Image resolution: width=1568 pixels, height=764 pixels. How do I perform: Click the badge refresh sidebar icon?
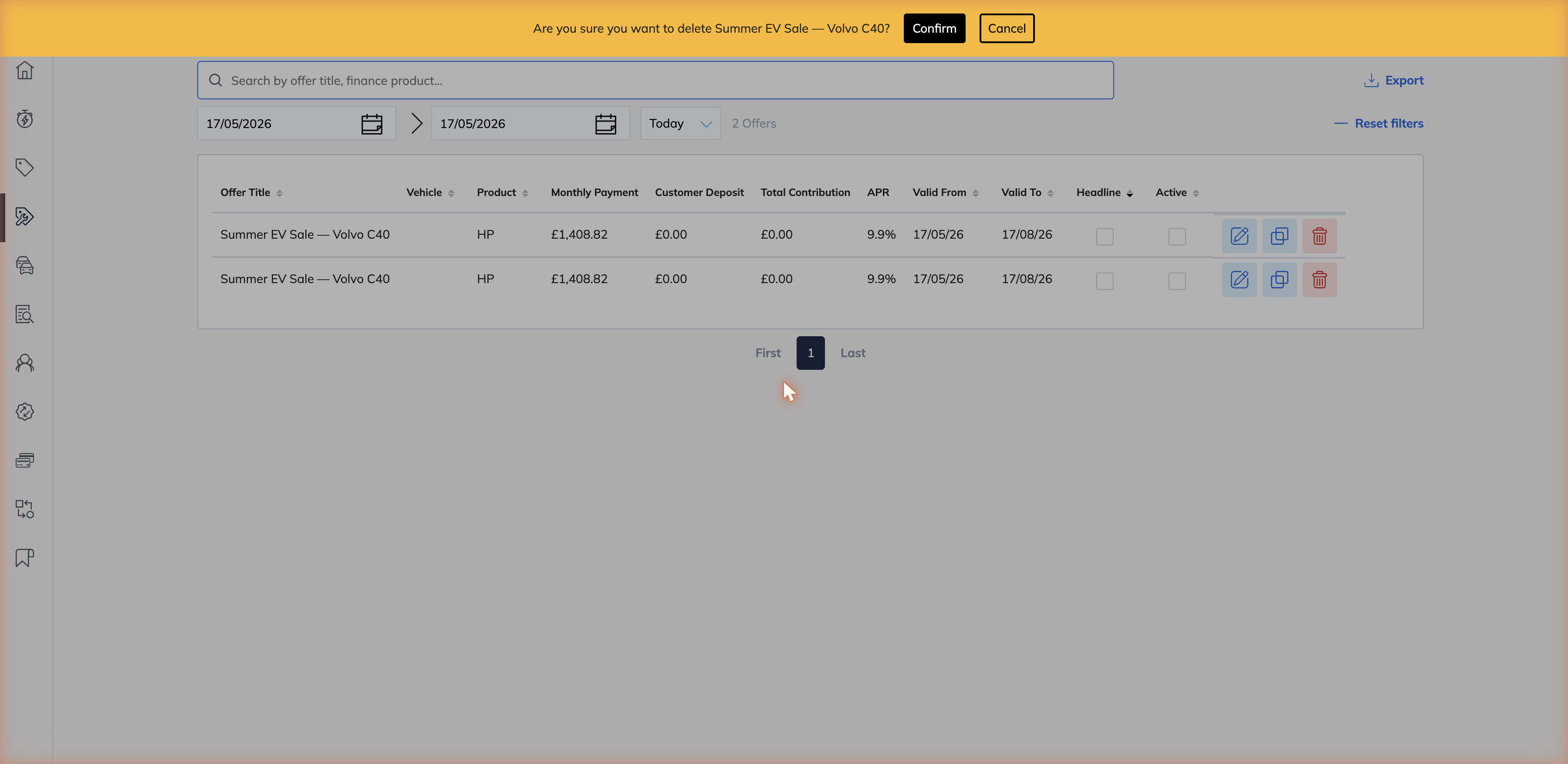[24, 412]
